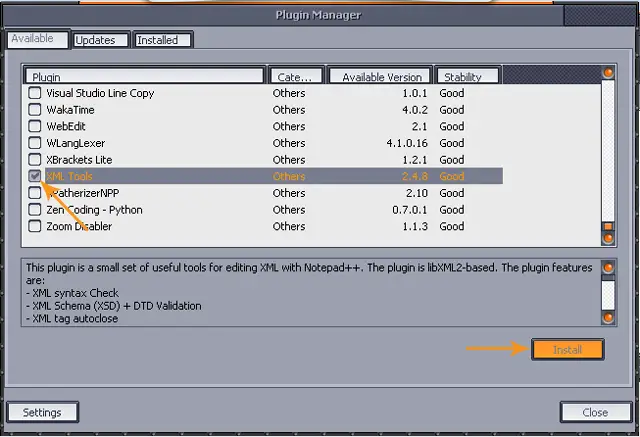This screenshot has width=640, height=437.
Task: Open the Settings button
Action: coord(42,413)
